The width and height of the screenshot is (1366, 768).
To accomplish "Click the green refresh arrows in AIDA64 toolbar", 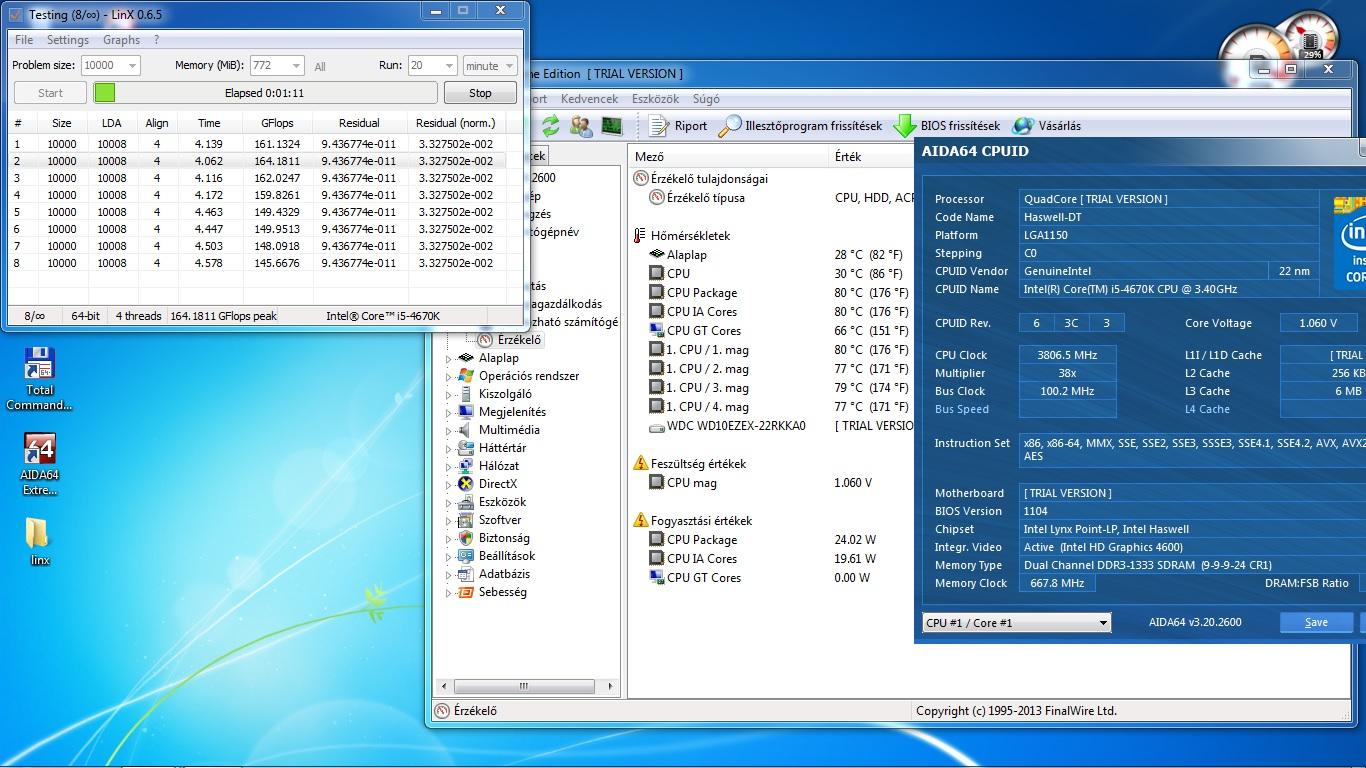I will [550, 125].
